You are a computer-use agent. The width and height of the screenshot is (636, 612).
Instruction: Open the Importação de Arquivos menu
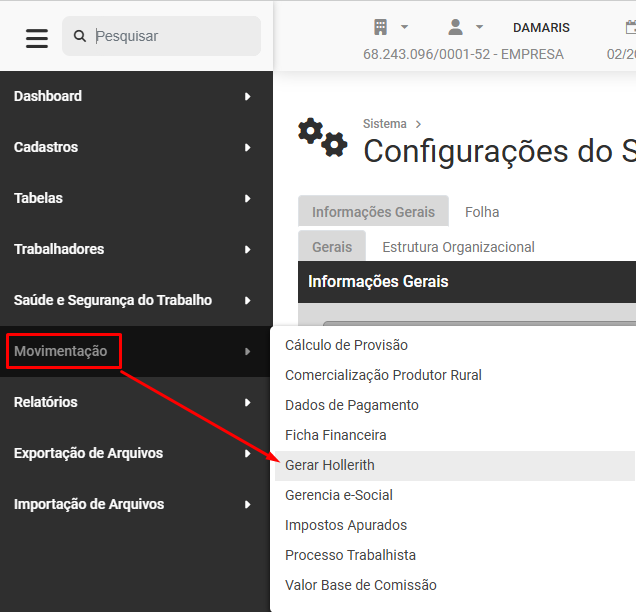(x=89, y=505)
